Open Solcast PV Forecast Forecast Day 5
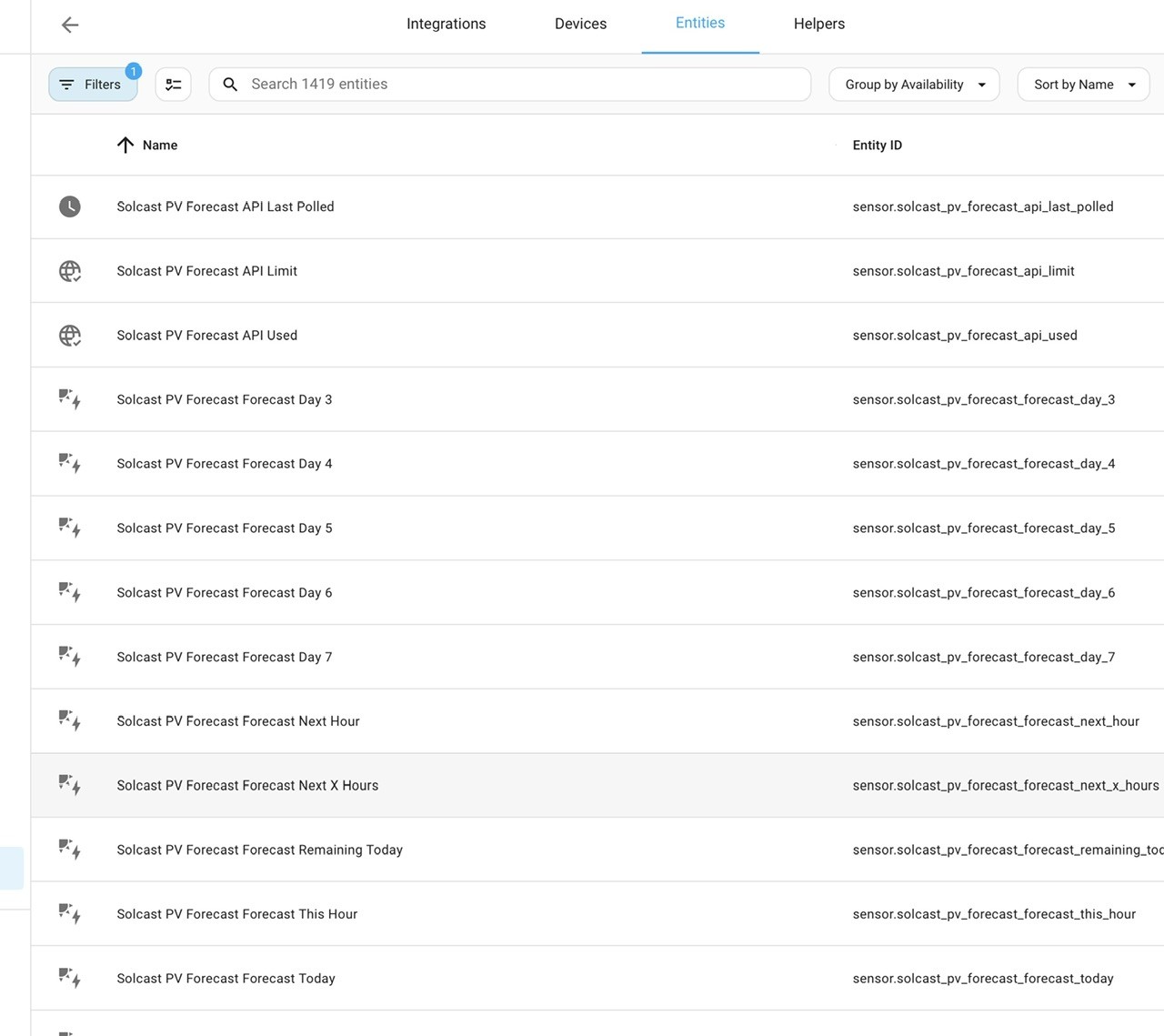Image resolution: width=1164 pixels, height=1036 pixels. point(225,528)
